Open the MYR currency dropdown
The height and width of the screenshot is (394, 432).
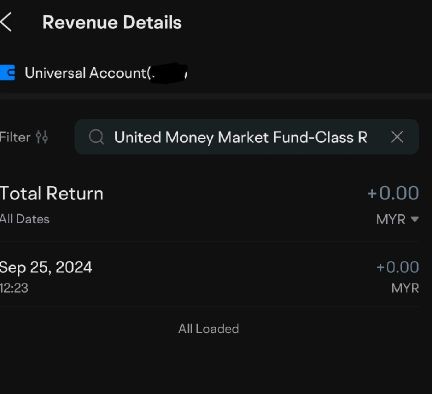[x=397, y=219]
